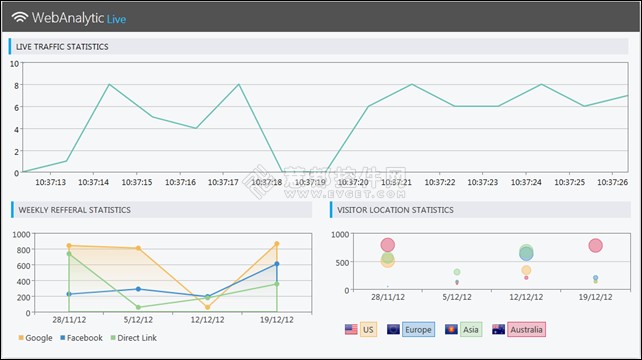Click the Facebook legend entry

click(81, 338)
